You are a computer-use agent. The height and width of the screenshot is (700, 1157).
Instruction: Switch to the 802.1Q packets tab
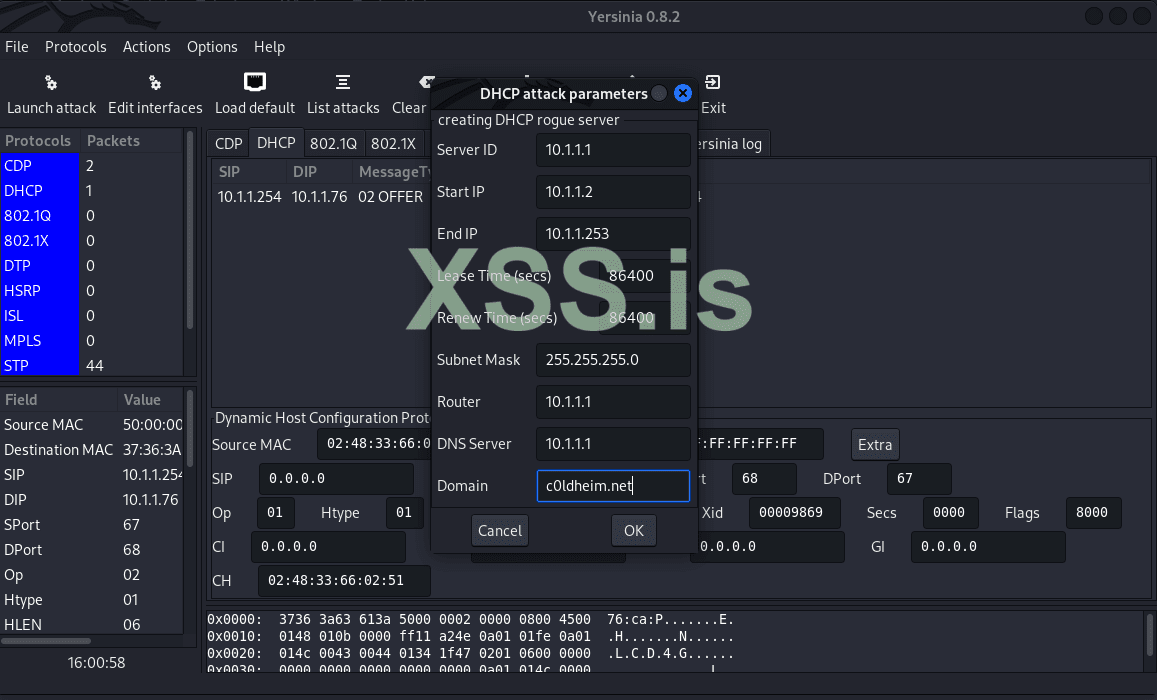(x=332, y=142)
